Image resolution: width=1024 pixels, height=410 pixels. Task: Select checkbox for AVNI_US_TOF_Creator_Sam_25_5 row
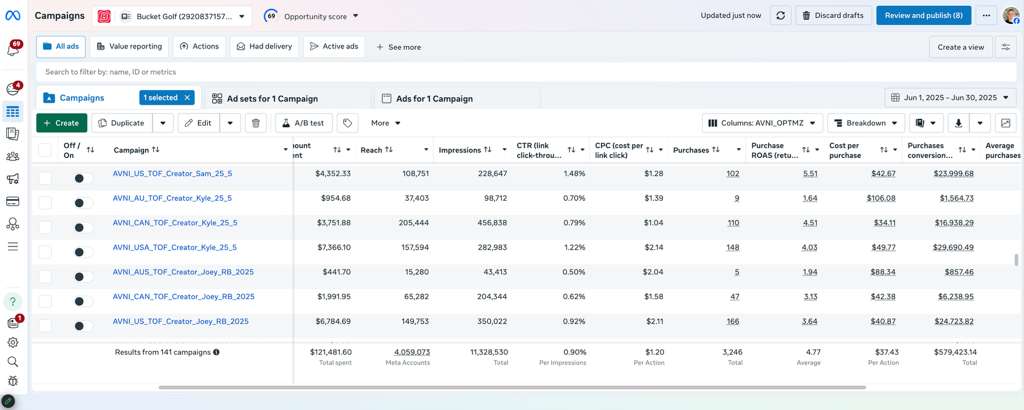point(45,178)
